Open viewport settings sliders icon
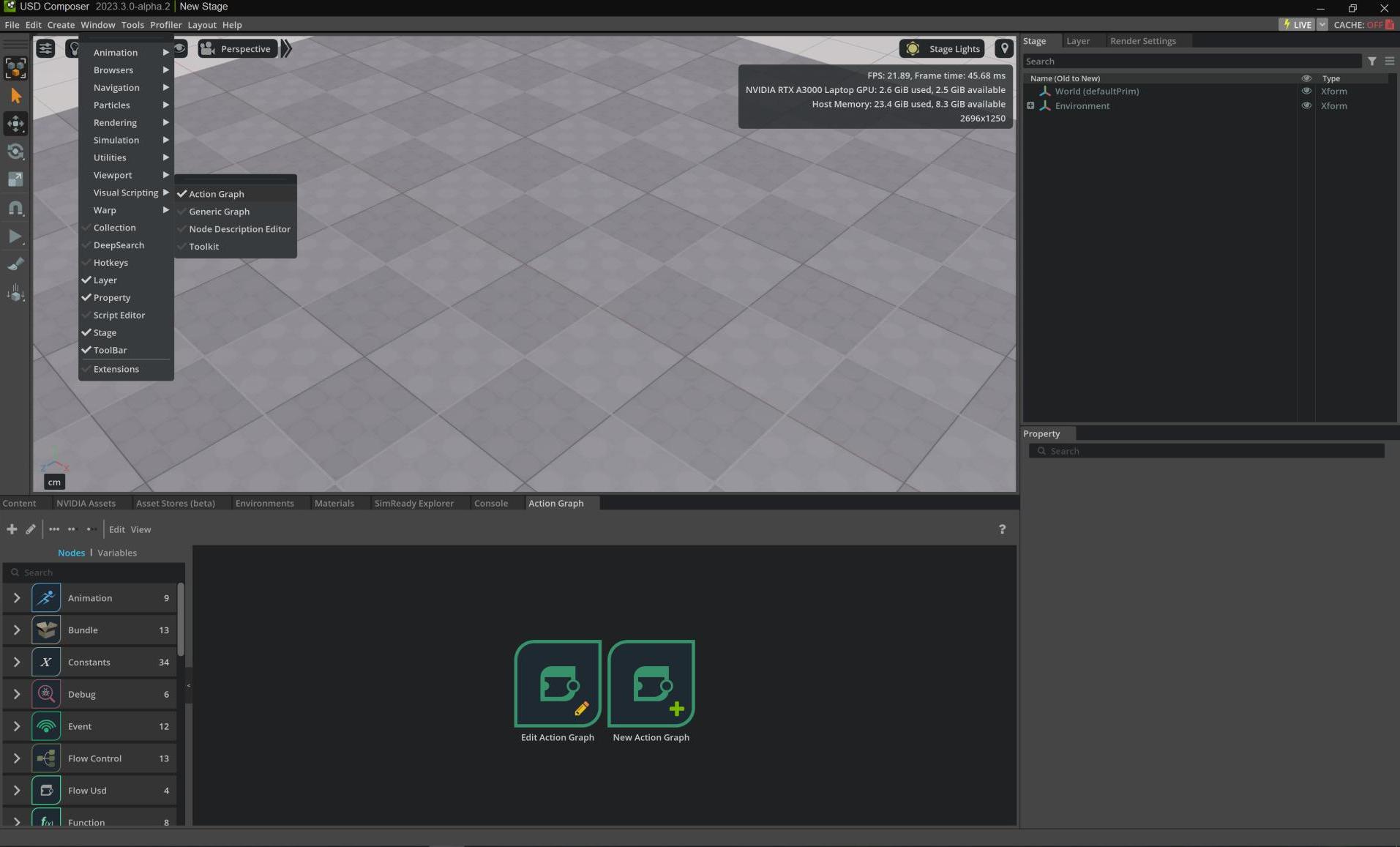The image size is (1400, 847). [x=45, y=49]
